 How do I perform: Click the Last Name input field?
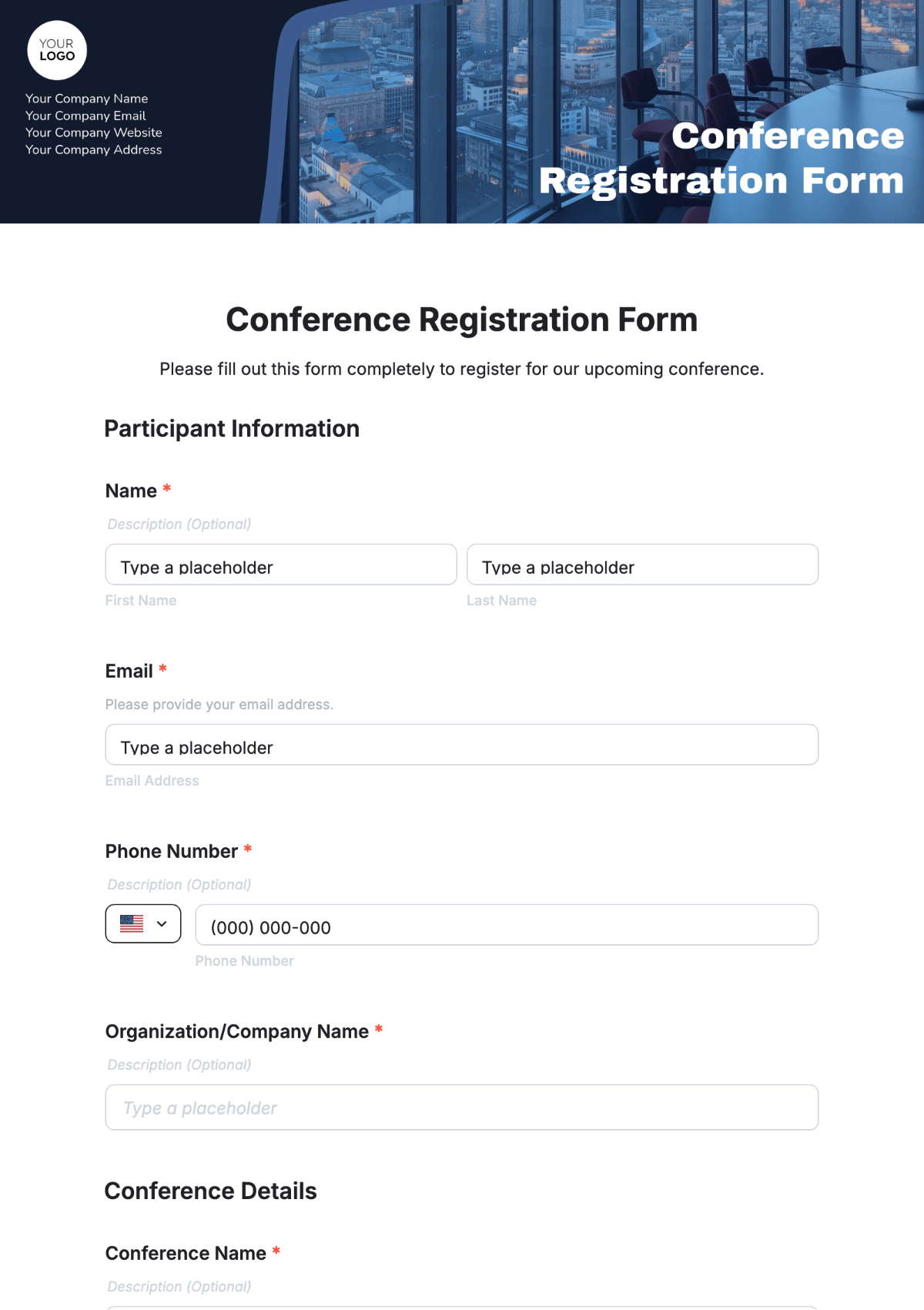pyautogui.click(x=642, y=565)
